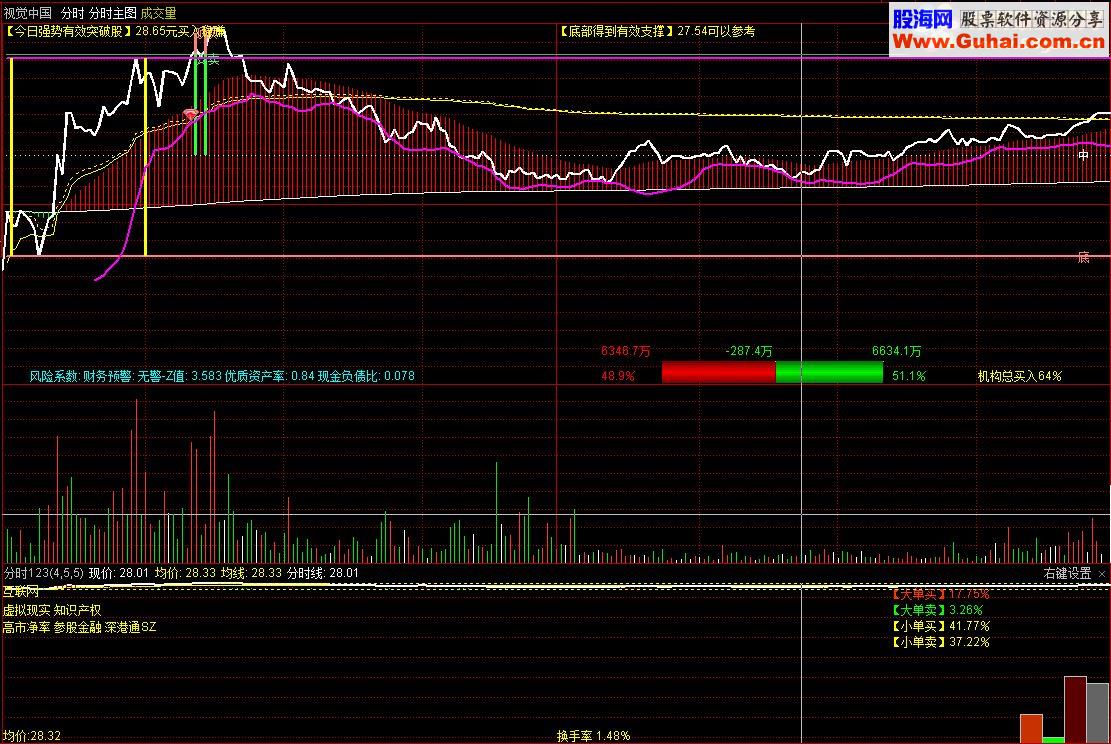This screenshot has height=744, width=1111.
Task: Click the 小单买 41.77% entry
Action: pos(940,626)
